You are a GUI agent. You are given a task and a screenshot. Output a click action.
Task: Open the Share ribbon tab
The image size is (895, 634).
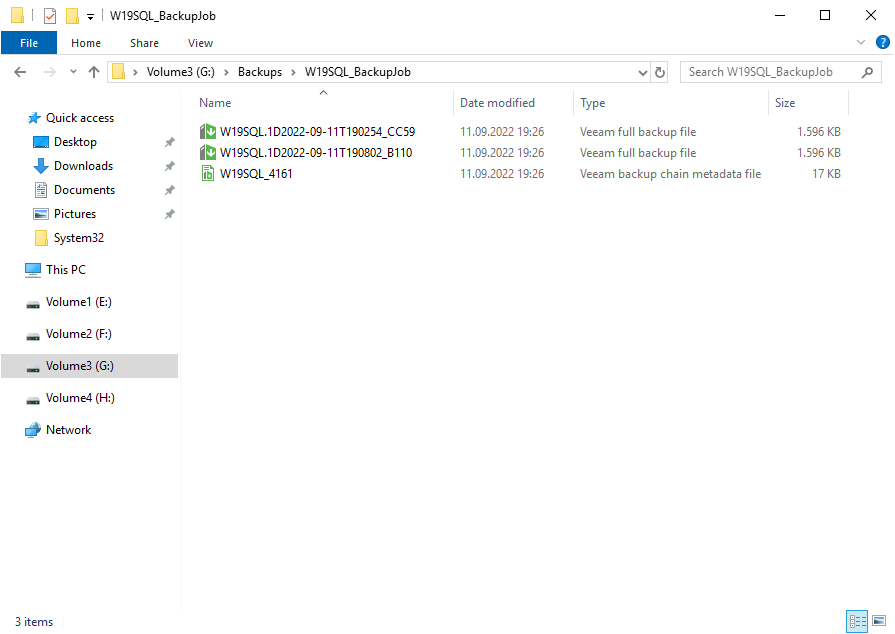(144, 43)
